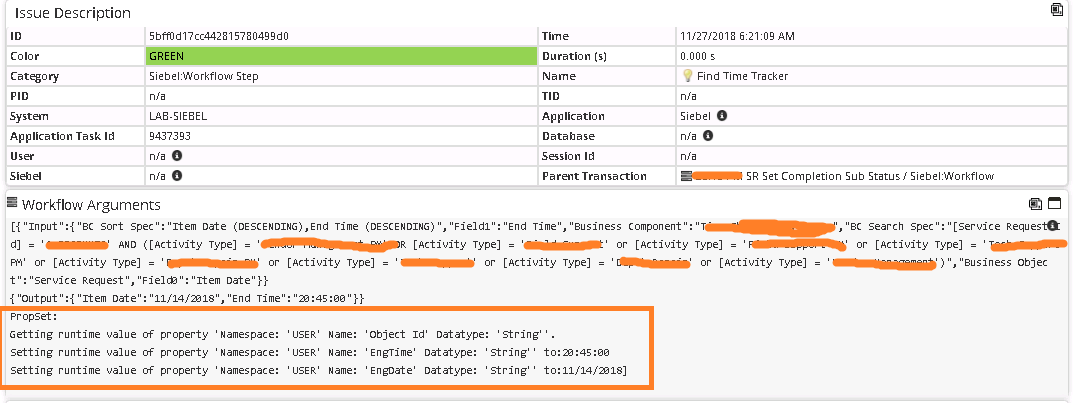Maximize the Workflow Arguments panel
This screenshot has height=403, width=1076.
coord(1054,204)
